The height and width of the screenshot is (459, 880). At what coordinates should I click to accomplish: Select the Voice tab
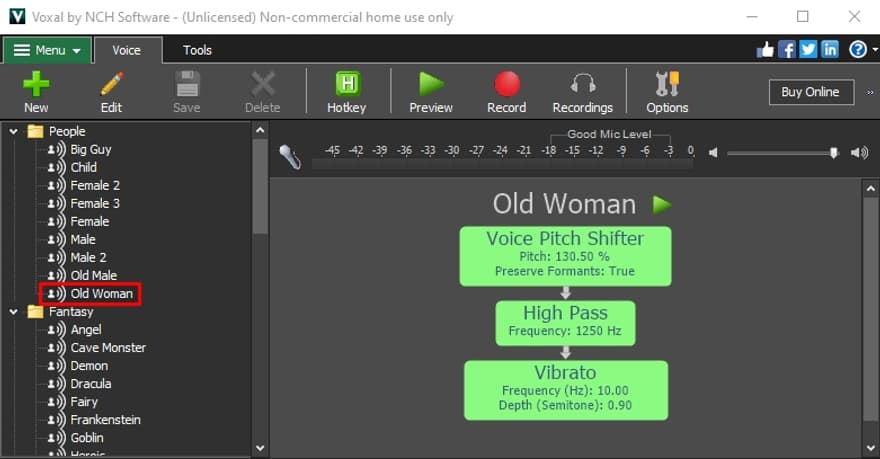click(127, 50)
